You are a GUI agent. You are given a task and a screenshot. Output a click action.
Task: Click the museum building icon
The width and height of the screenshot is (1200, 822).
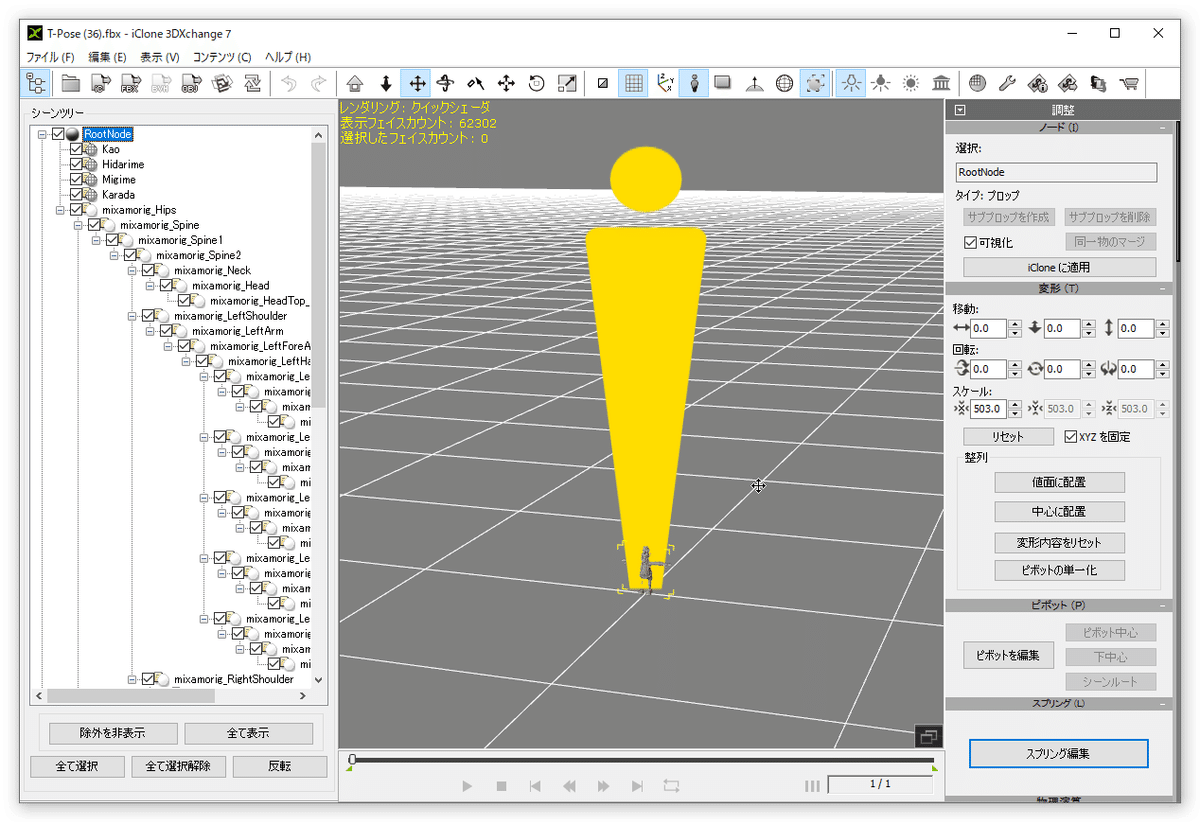tap(941, 84)
